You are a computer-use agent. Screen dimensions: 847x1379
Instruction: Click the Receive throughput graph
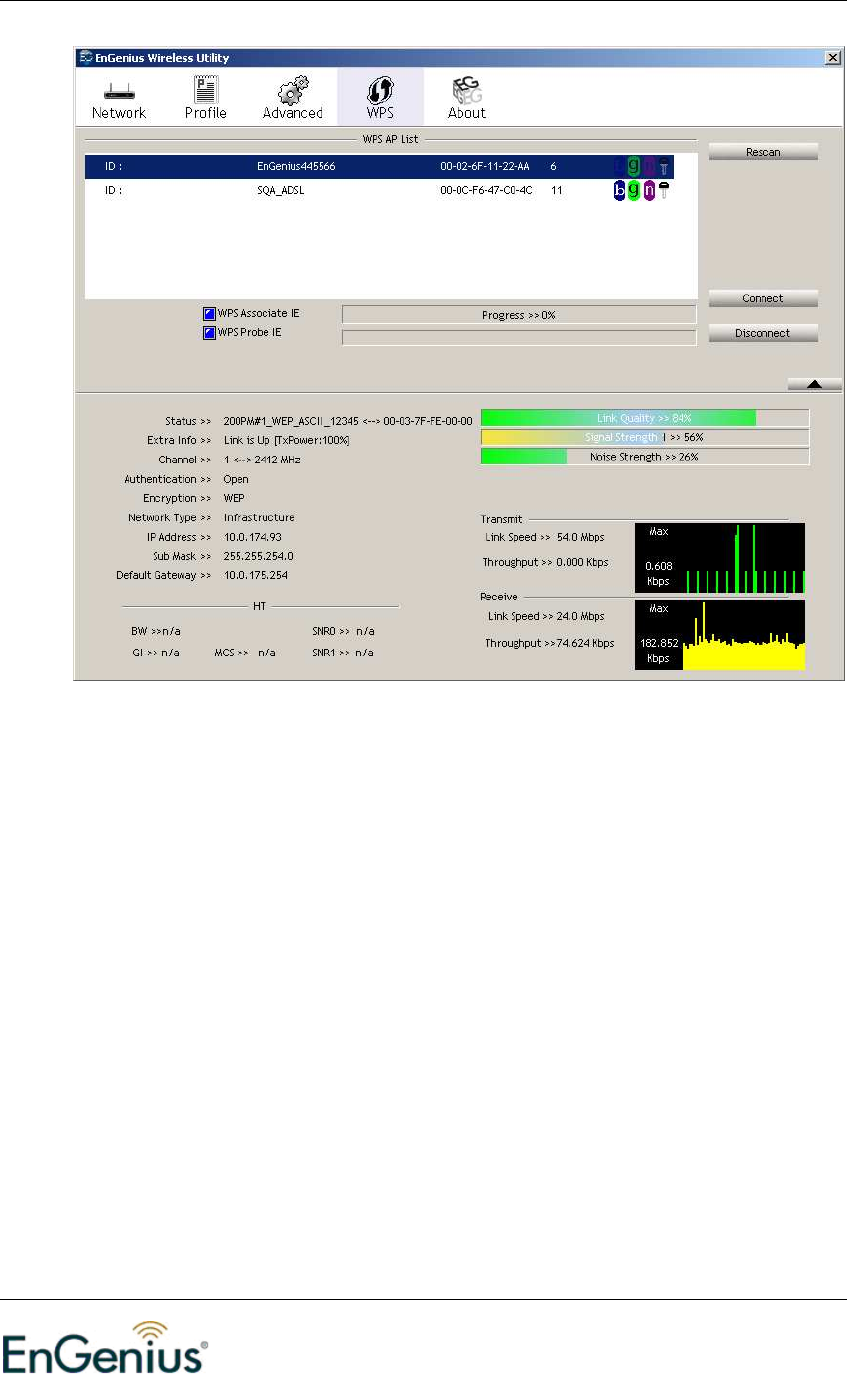[x=720, y=635]
